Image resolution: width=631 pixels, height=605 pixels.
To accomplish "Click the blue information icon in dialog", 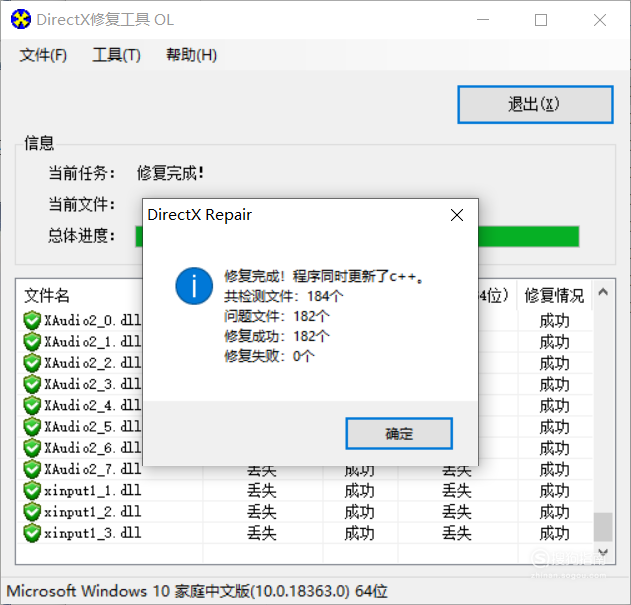I will coord(194,286).
